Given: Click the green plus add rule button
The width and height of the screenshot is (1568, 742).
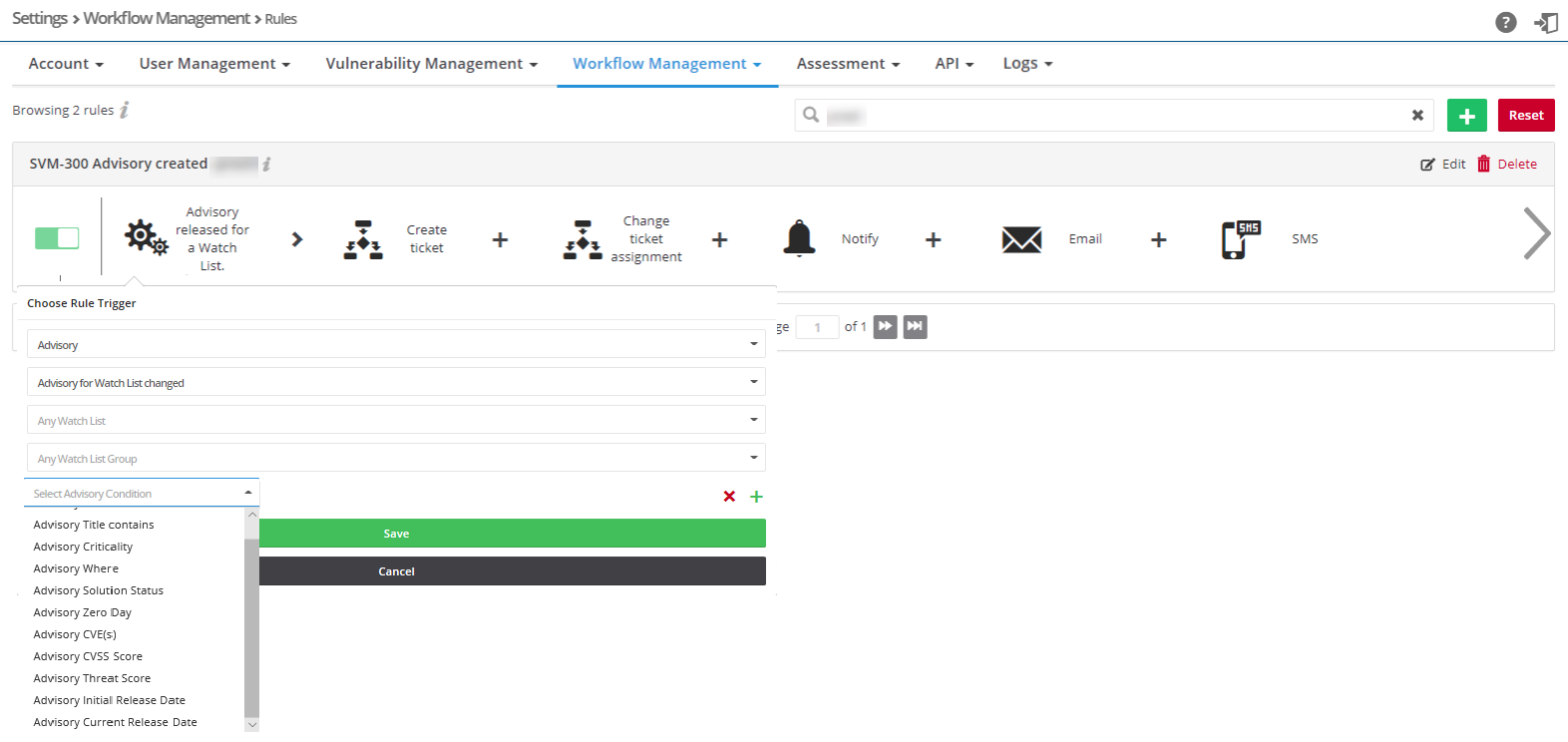Looking at the screenshot, I should [x=1467, y=116].
